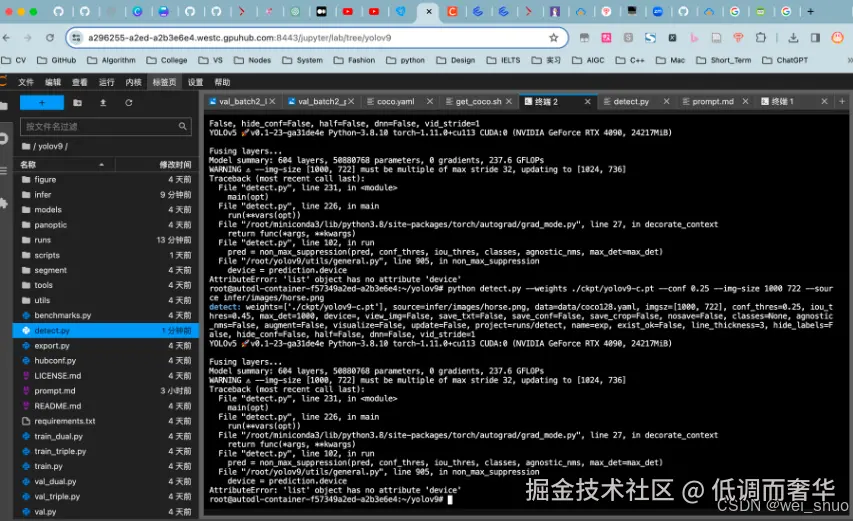
Task: Select requirements.txt file
Action: click(x=106, y=421)
